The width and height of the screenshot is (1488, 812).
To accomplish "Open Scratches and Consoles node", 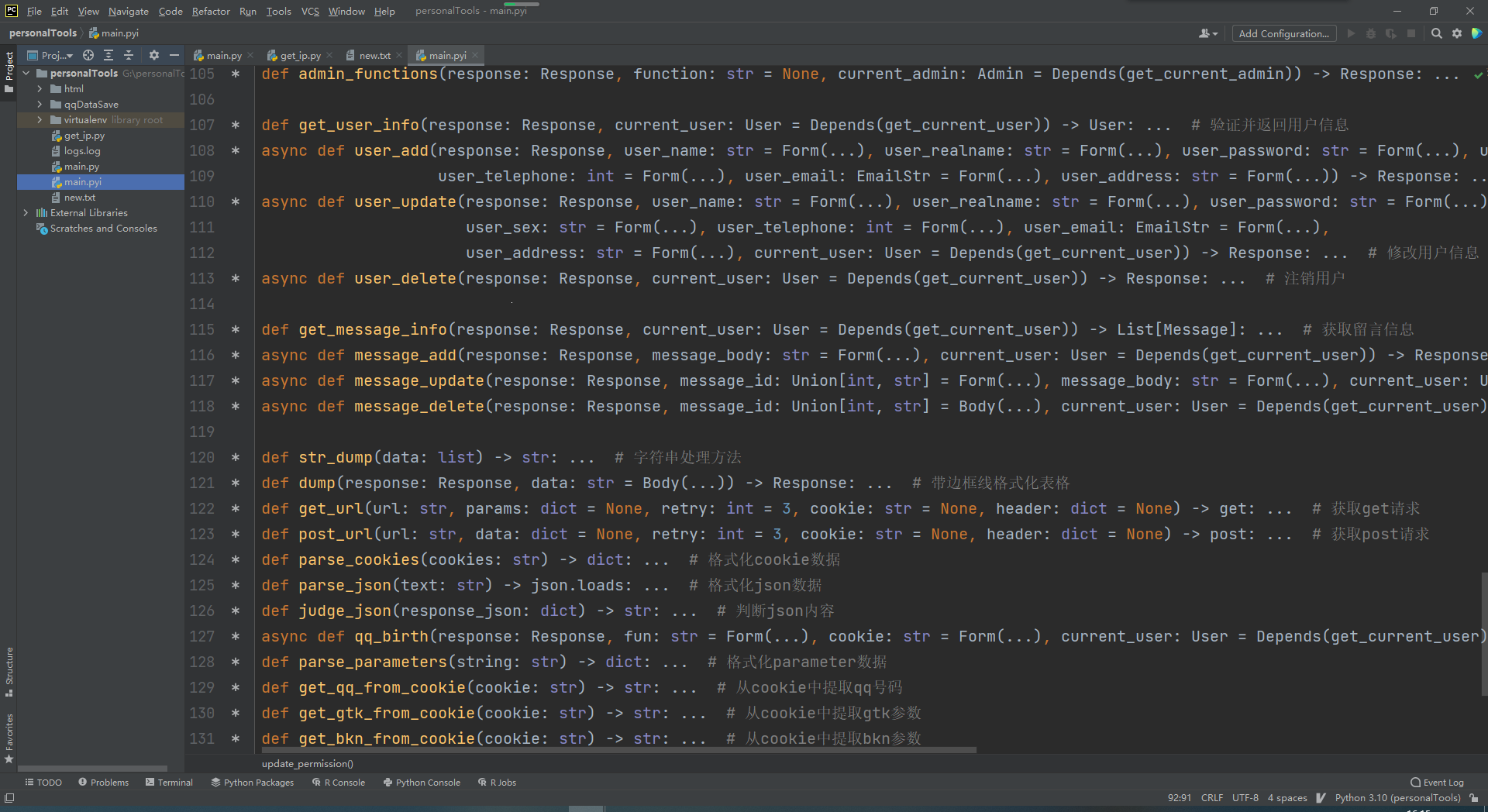I will point(103,229).
